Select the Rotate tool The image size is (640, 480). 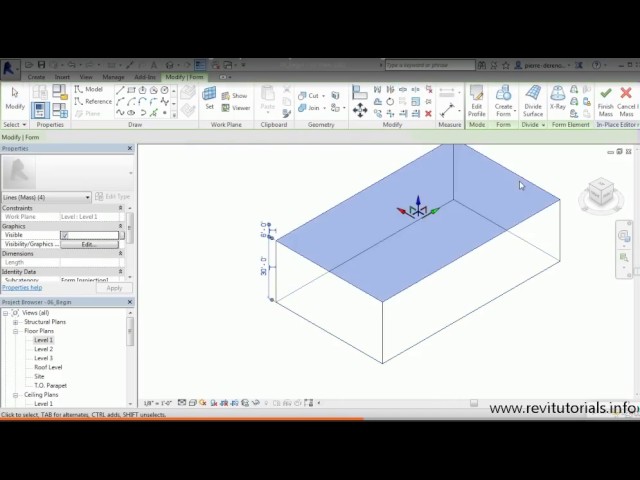coord(390,101)
